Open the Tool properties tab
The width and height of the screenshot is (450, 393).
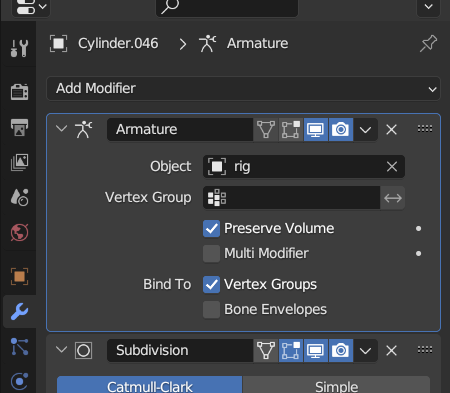(x=19, y=48)
